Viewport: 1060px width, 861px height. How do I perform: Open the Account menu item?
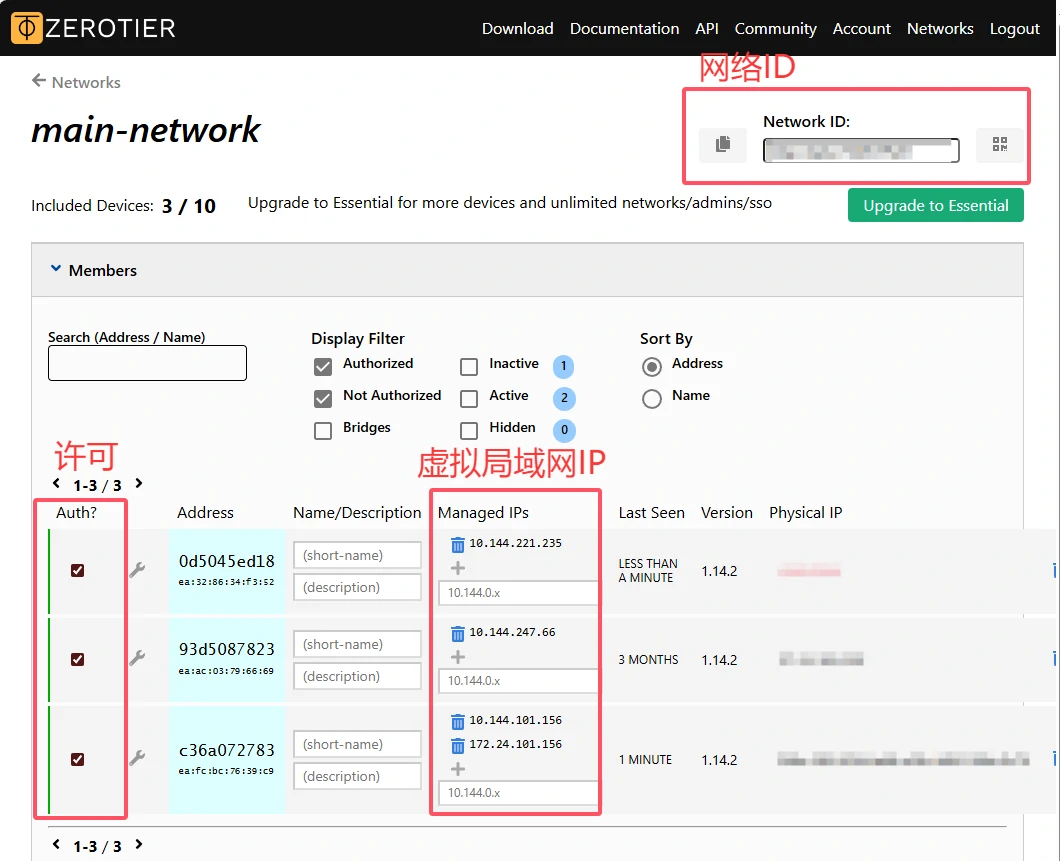click(x=861, y=29)
